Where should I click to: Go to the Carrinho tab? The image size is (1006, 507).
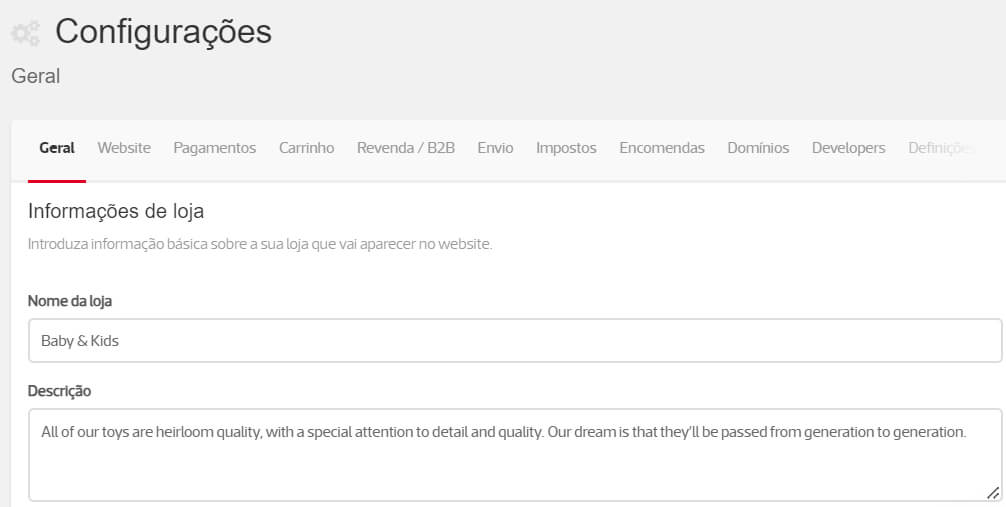tap(306, 148)
